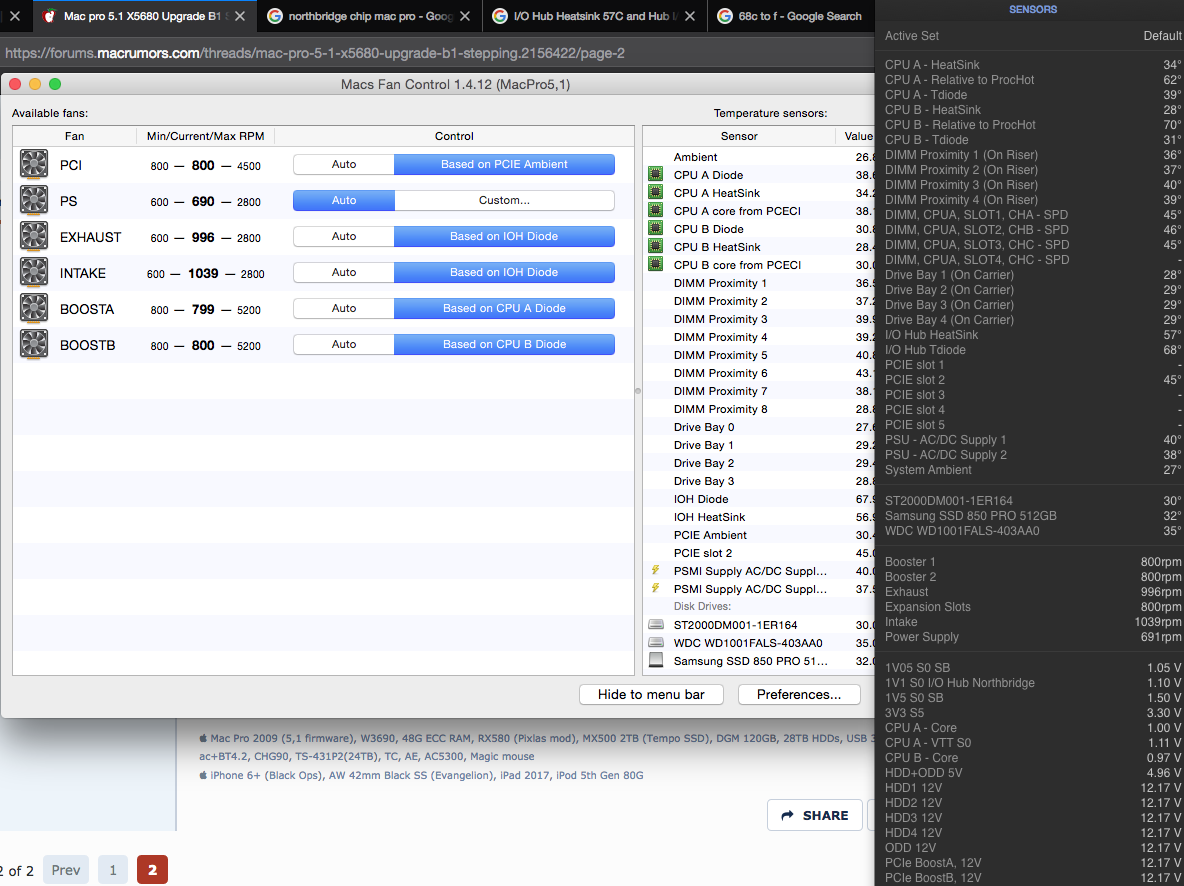Click I/O Hub HeatSink in Sensors panel
The image size is (1184, 886).
point(1032,335)
